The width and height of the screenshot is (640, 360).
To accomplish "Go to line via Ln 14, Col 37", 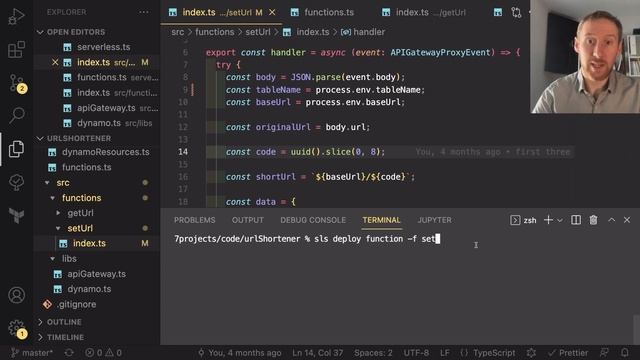I will point(318,353).
